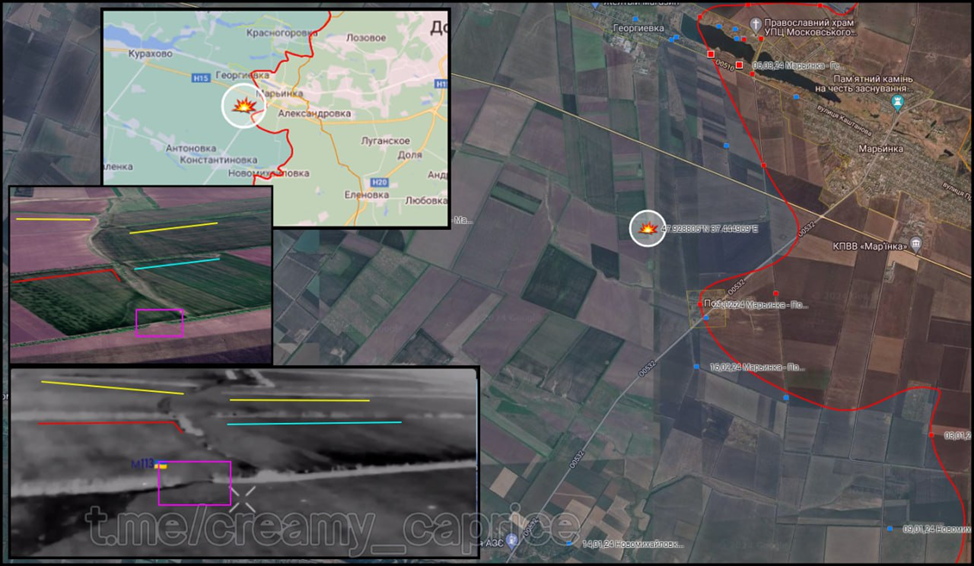Open the Orthodox church place icon

coord(755,25)
